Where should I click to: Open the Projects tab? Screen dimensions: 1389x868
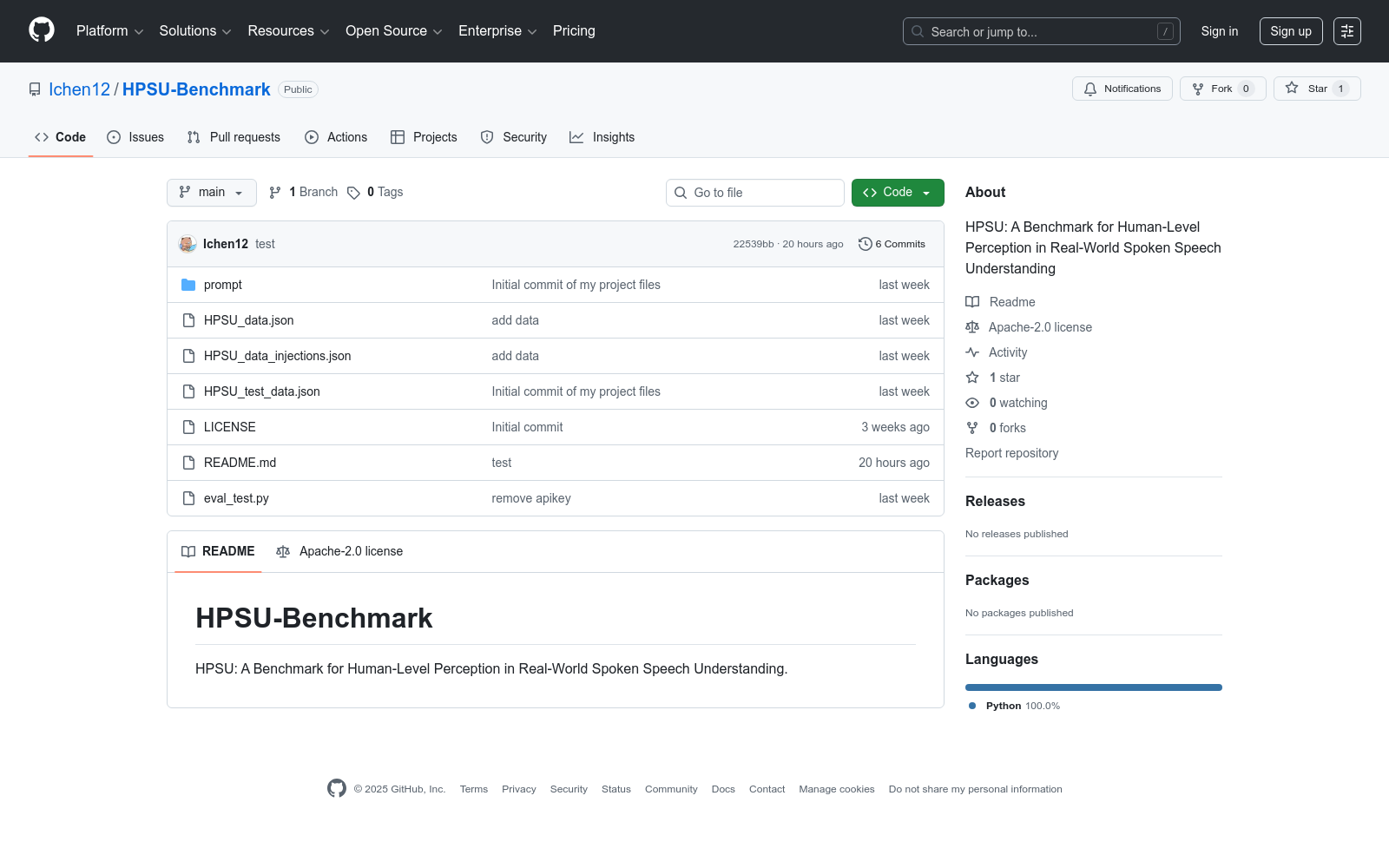[424, 137]
